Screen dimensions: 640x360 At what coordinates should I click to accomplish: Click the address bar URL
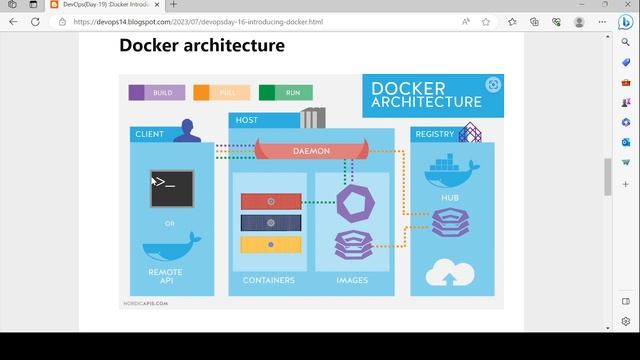tap(198, 22)
